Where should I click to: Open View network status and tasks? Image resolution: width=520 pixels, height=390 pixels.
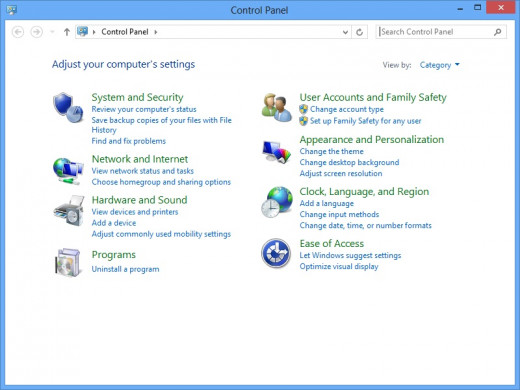143,171
